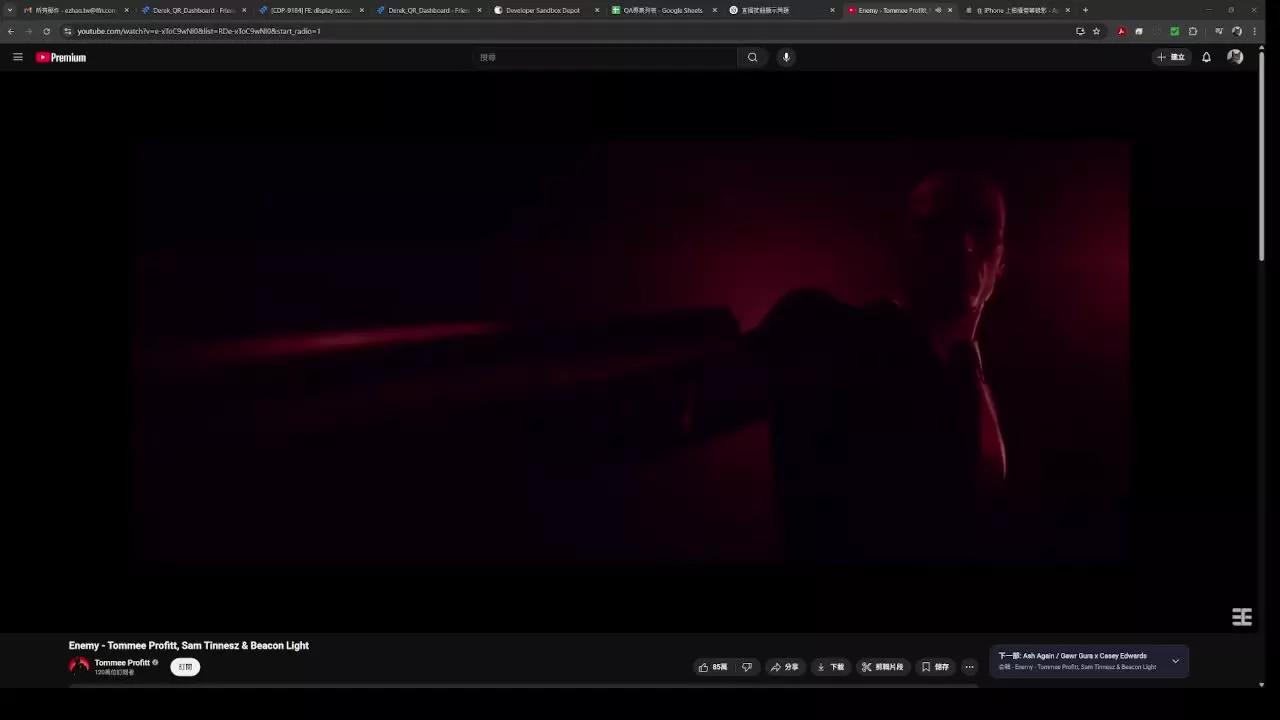Open the YouTube hamburger guide menu
The image size is (1280, 720).
(x=17, y=57)
